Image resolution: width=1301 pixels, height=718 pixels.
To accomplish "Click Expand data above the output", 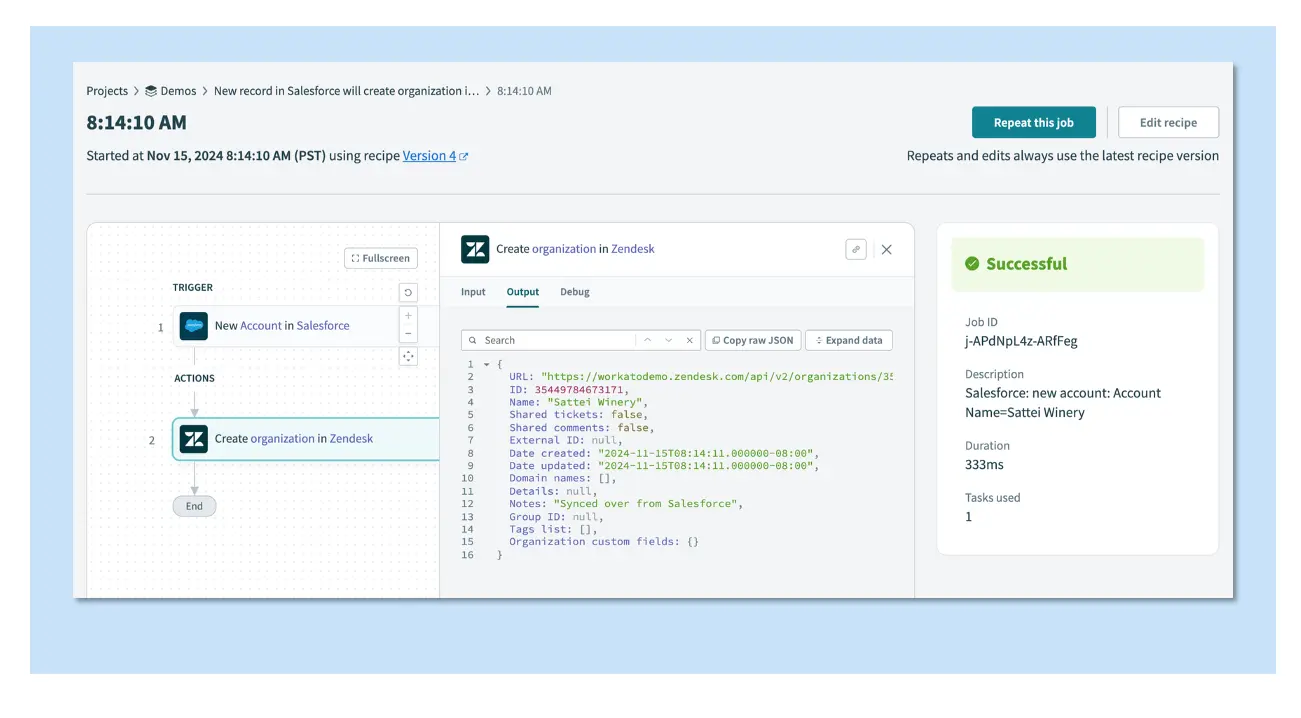I will click(x=848, y=340).
